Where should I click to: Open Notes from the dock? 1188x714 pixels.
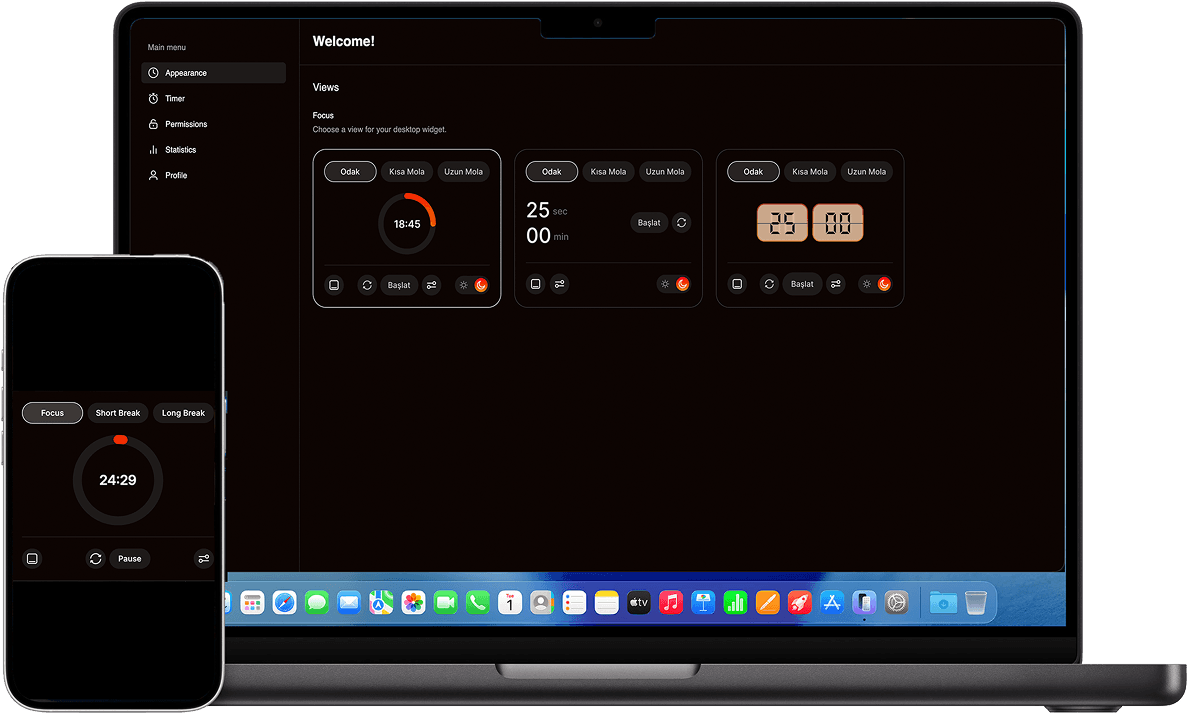click(606, 603)
